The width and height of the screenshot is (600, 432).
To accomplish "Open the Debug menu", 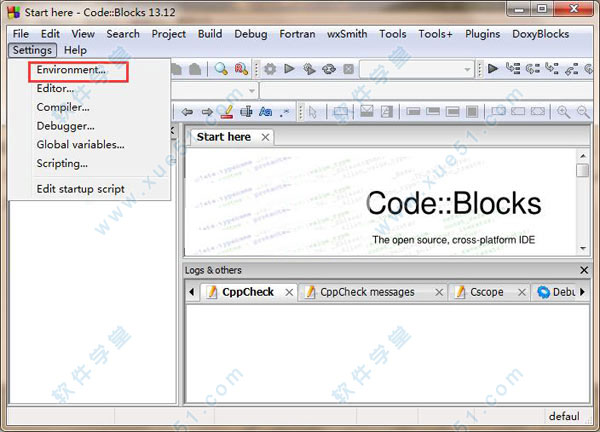I will [251, 34].
